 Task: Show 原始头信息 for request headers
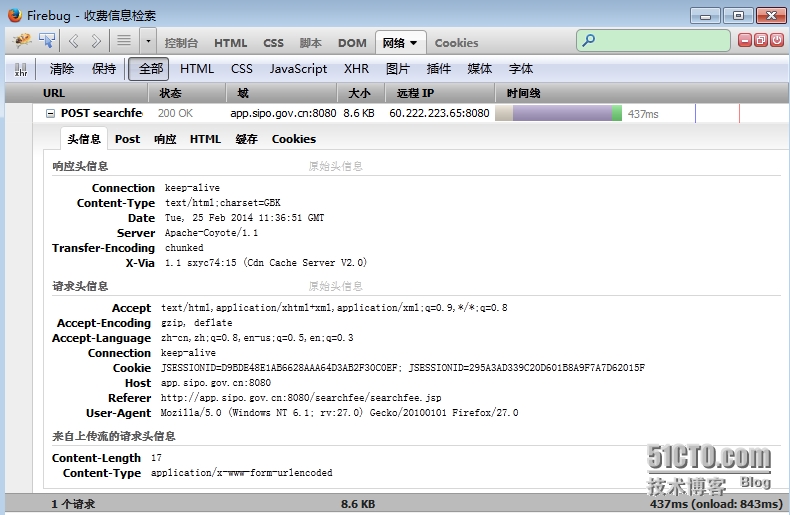click(336, 286)
